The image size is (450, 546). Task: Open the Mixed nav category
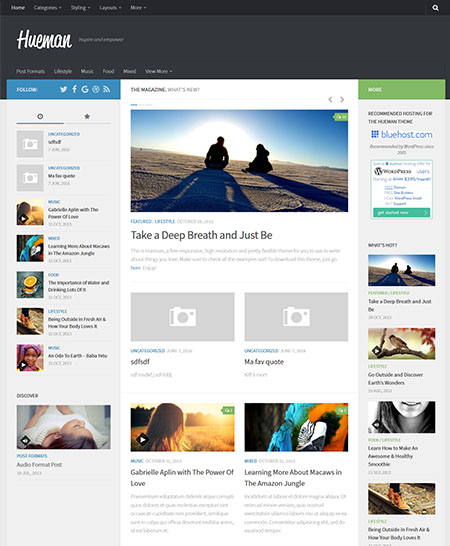[129, 71]
